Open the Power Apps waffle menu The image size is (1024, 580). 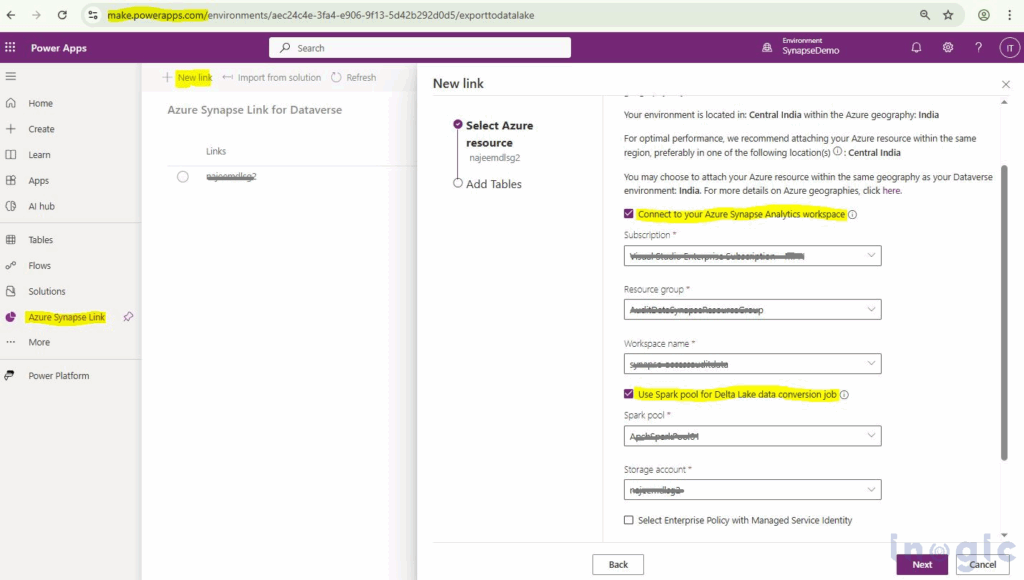(x=12, y=47)
